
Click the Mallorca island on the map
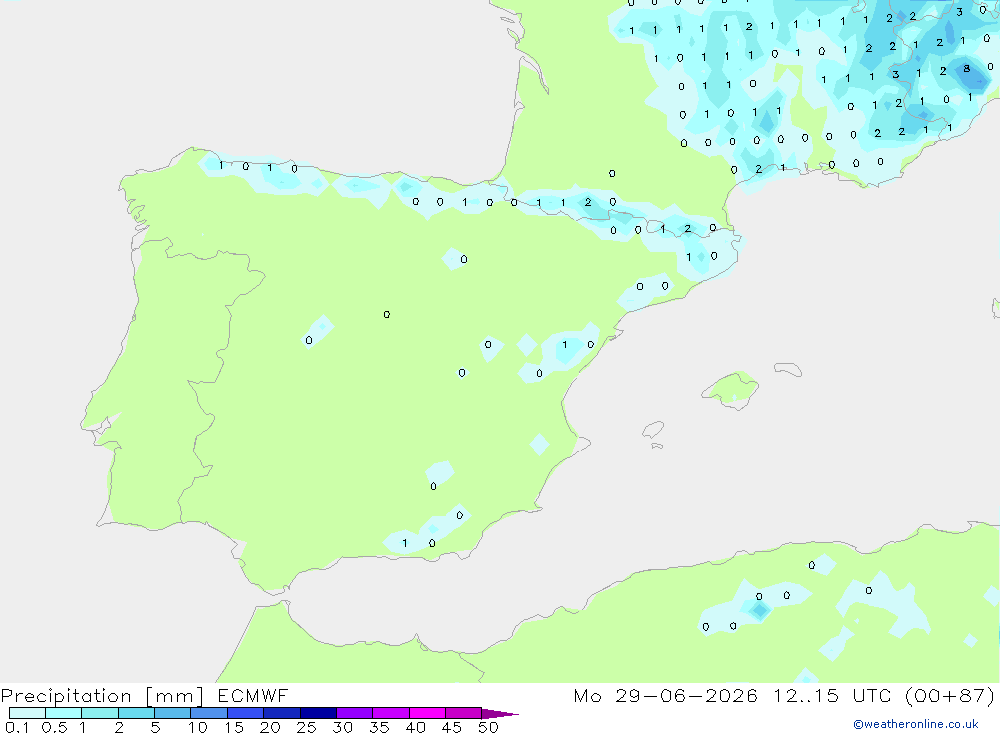pyautogui.click(x=730, y=389)
